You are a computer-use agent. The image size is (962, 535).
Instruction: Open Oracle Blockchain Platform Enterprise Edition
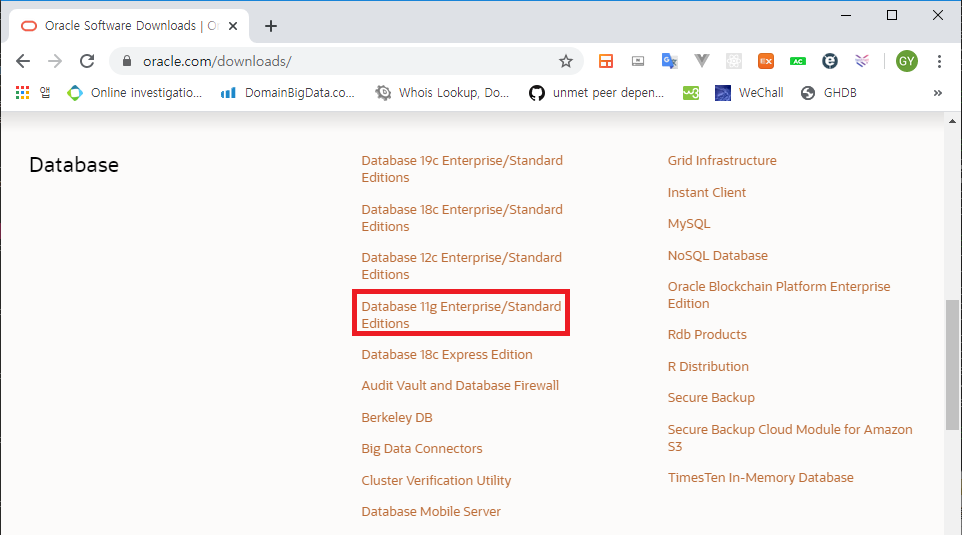tap(779, 295)
